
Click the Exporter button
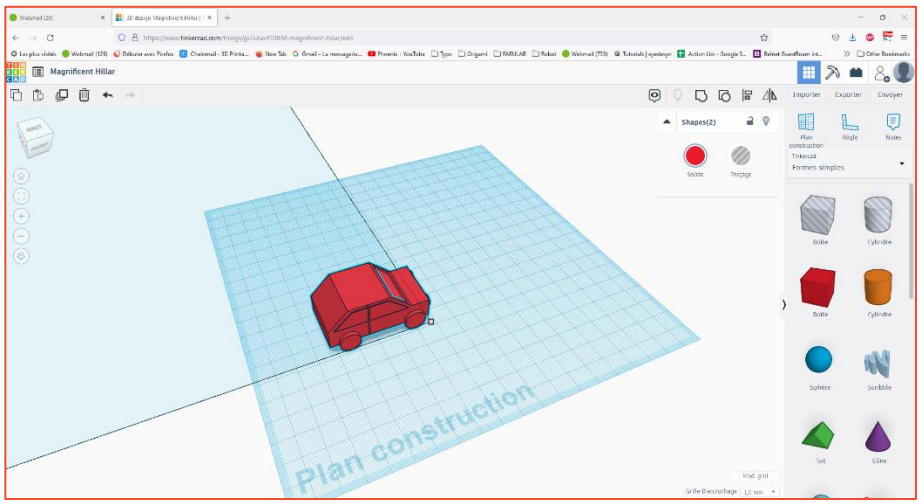[848, 95]
